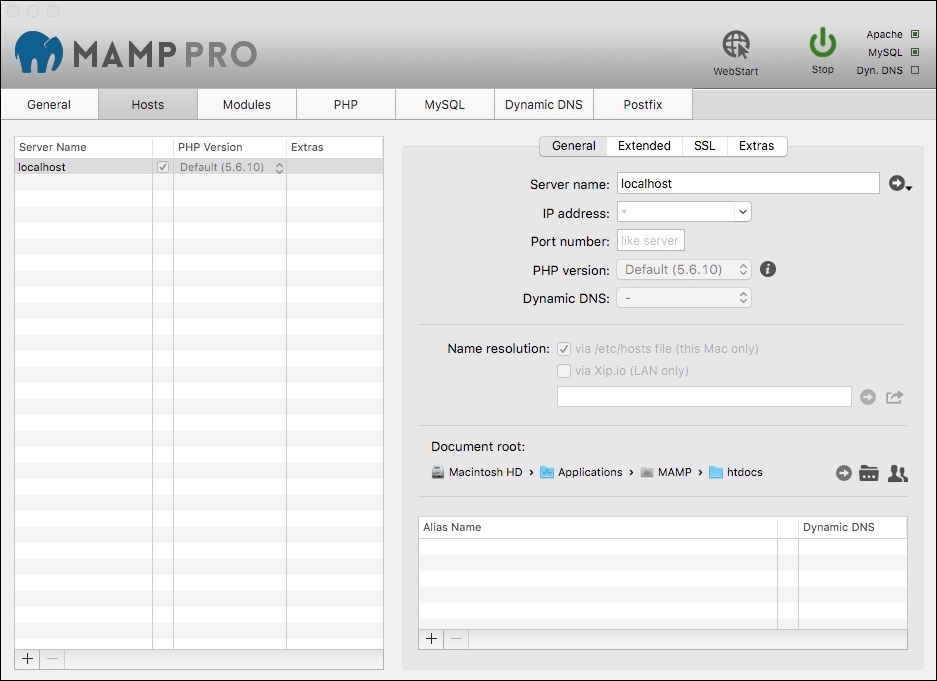Click the arrow icon beside Server name
This screenshot has height=681, width=937.
(x=900, y=183)
